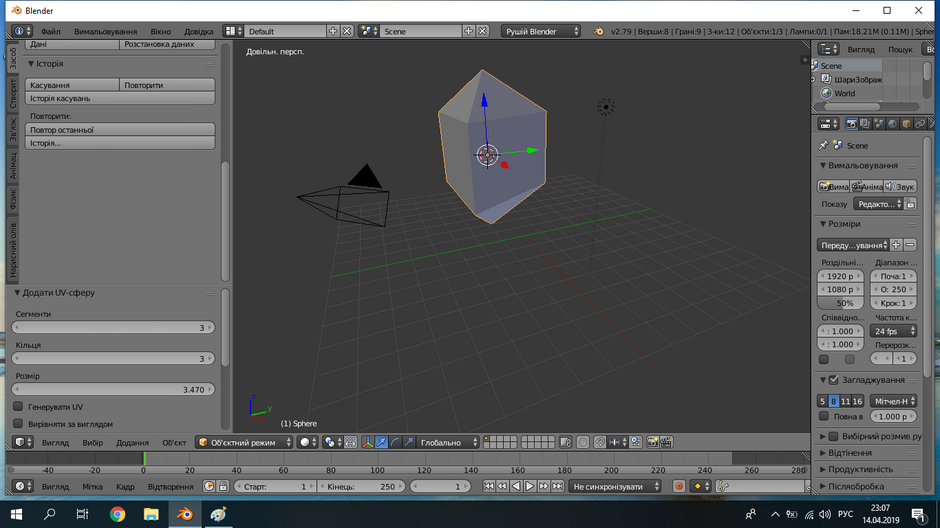Open the Файл menu
This screenshot has width=940, height=528.
50,31
